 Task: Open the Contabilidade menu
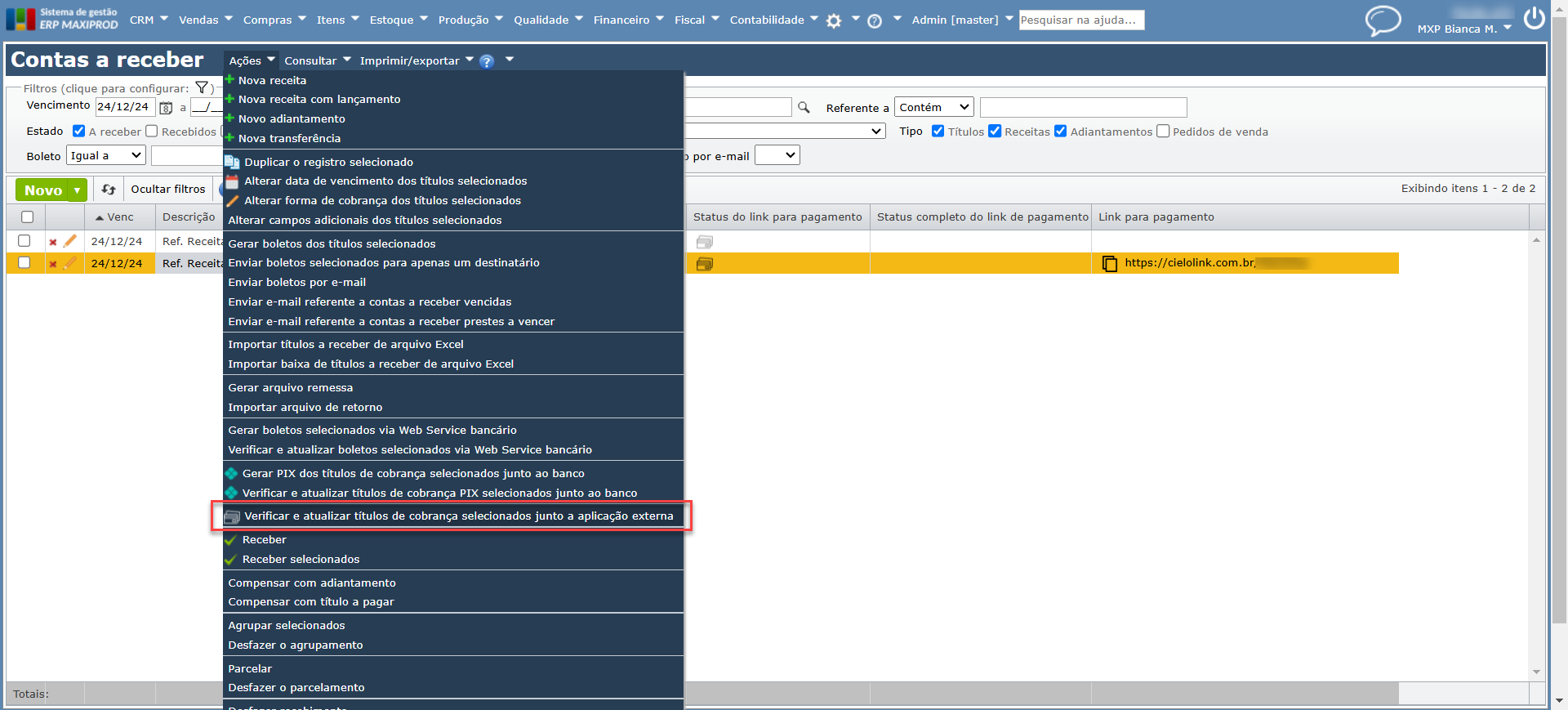[773, 20]
